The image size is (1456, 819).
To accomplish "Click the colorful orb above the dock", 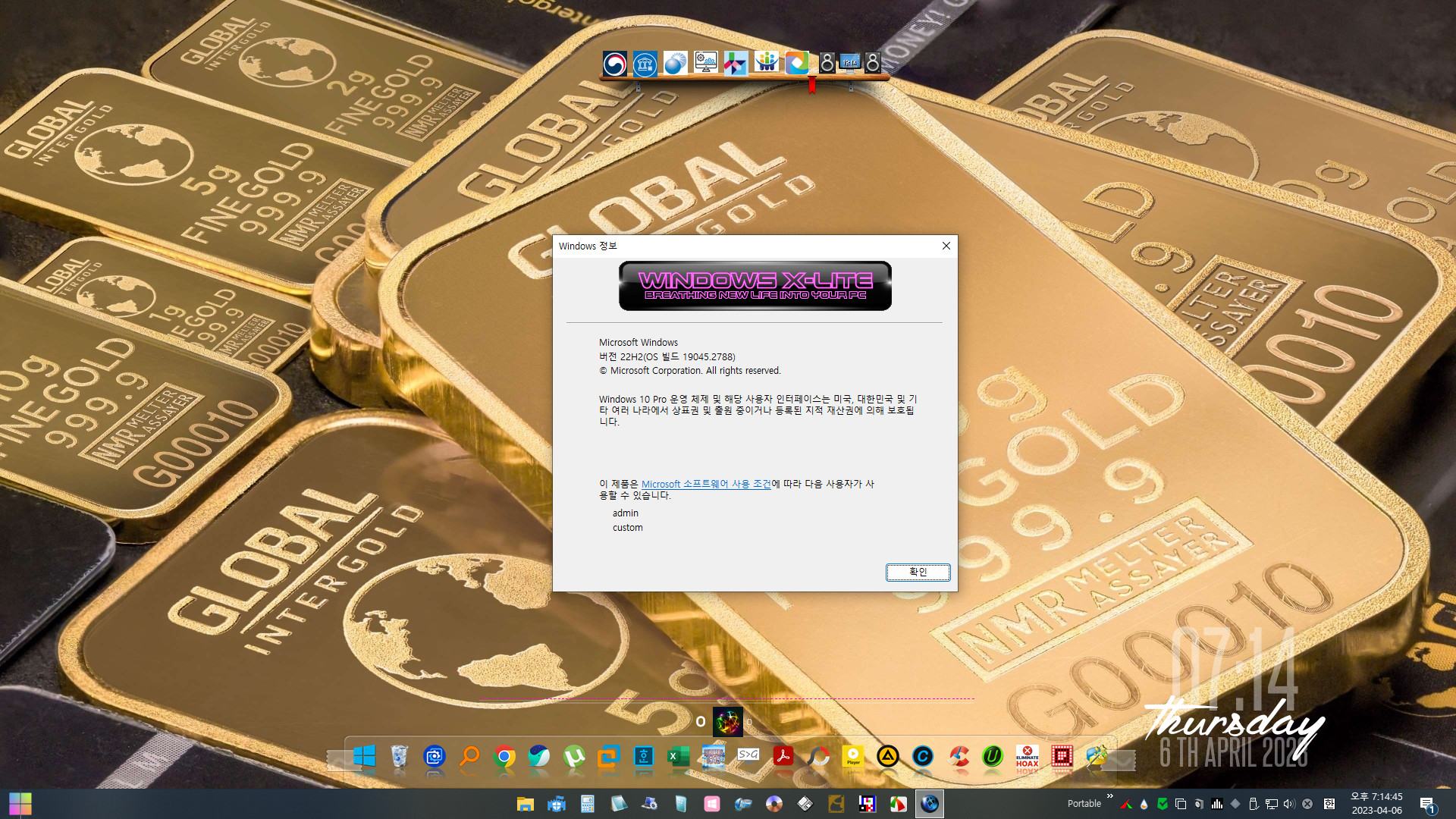I will [x=728, y=721].
